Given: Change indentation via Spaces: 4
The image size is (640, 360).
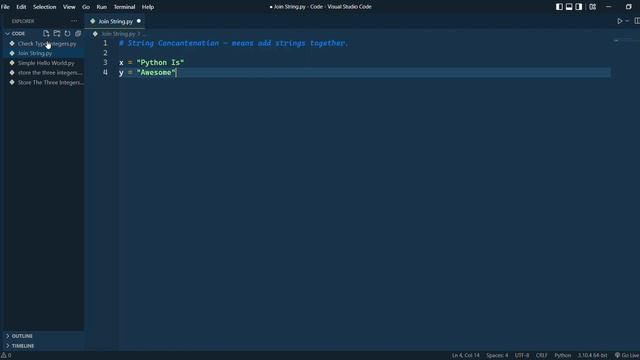Looking at the screenshot, I should click(x=497, y=356).
